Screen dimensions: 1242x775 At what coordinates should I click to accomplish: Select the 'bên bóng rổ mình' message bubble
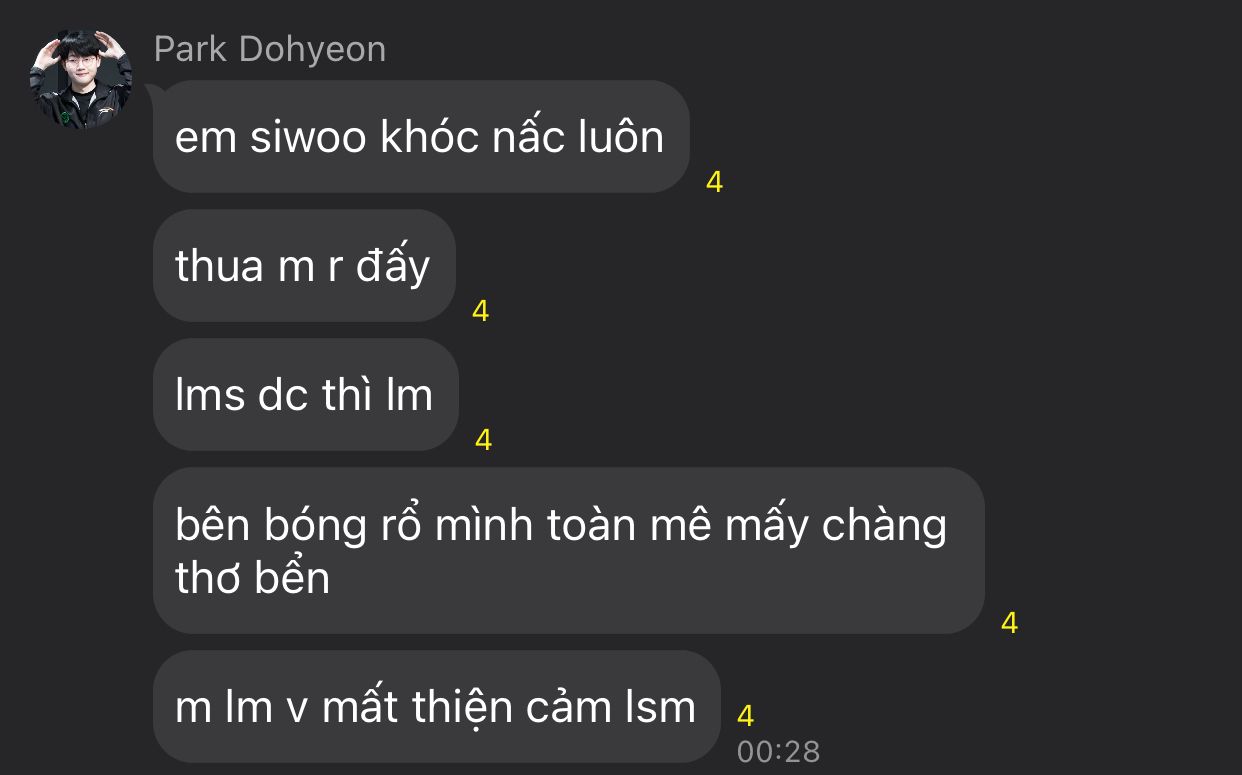click(x=569, y=551)
